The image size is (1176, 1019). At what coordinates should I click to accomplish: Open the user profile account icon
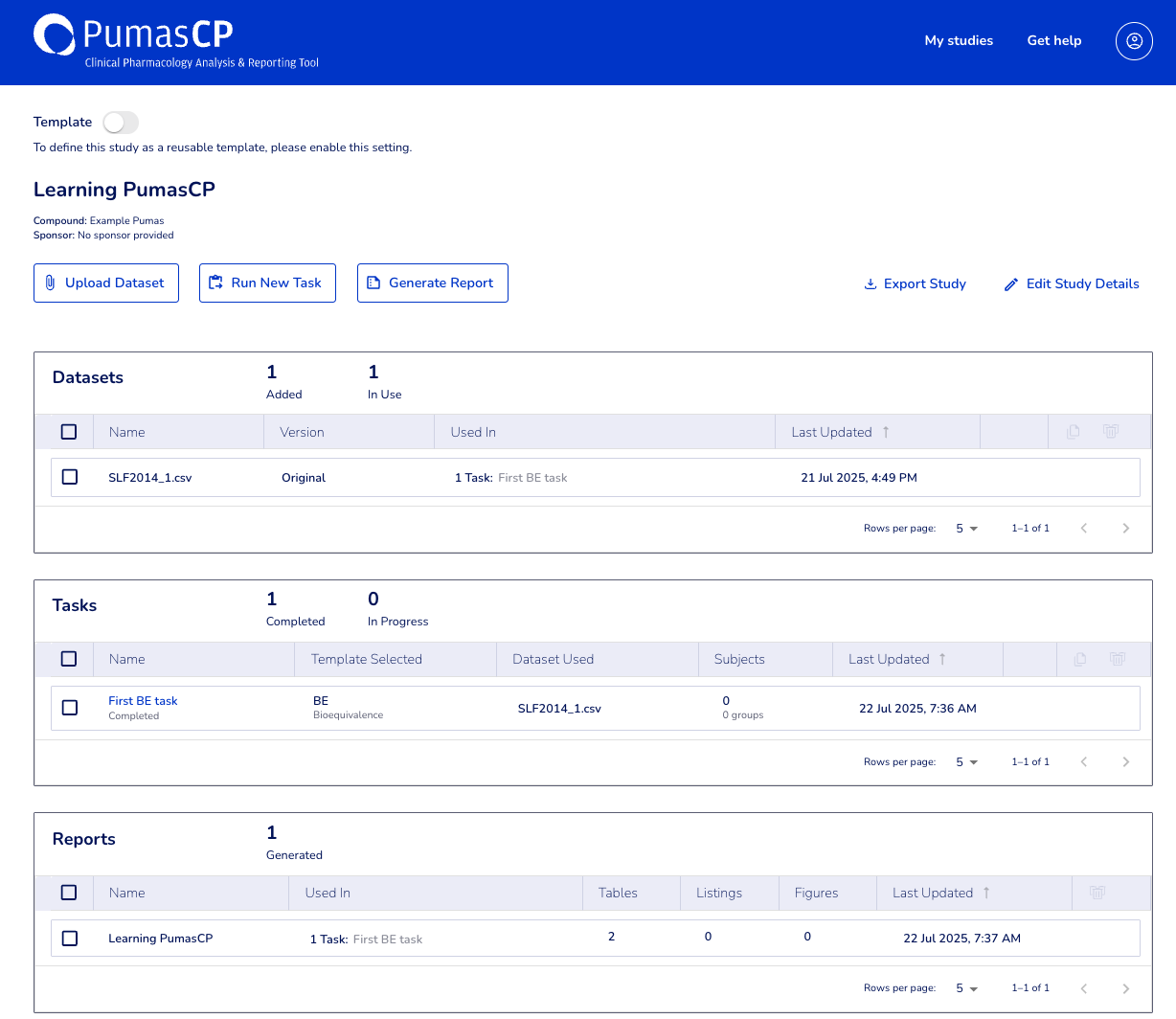1134,41
